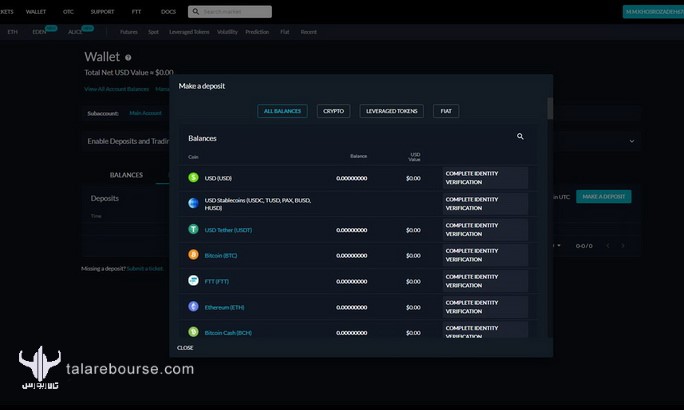Select the Main Account subaccount link
This screenshot has height=410, width=684.
(145, 113)
